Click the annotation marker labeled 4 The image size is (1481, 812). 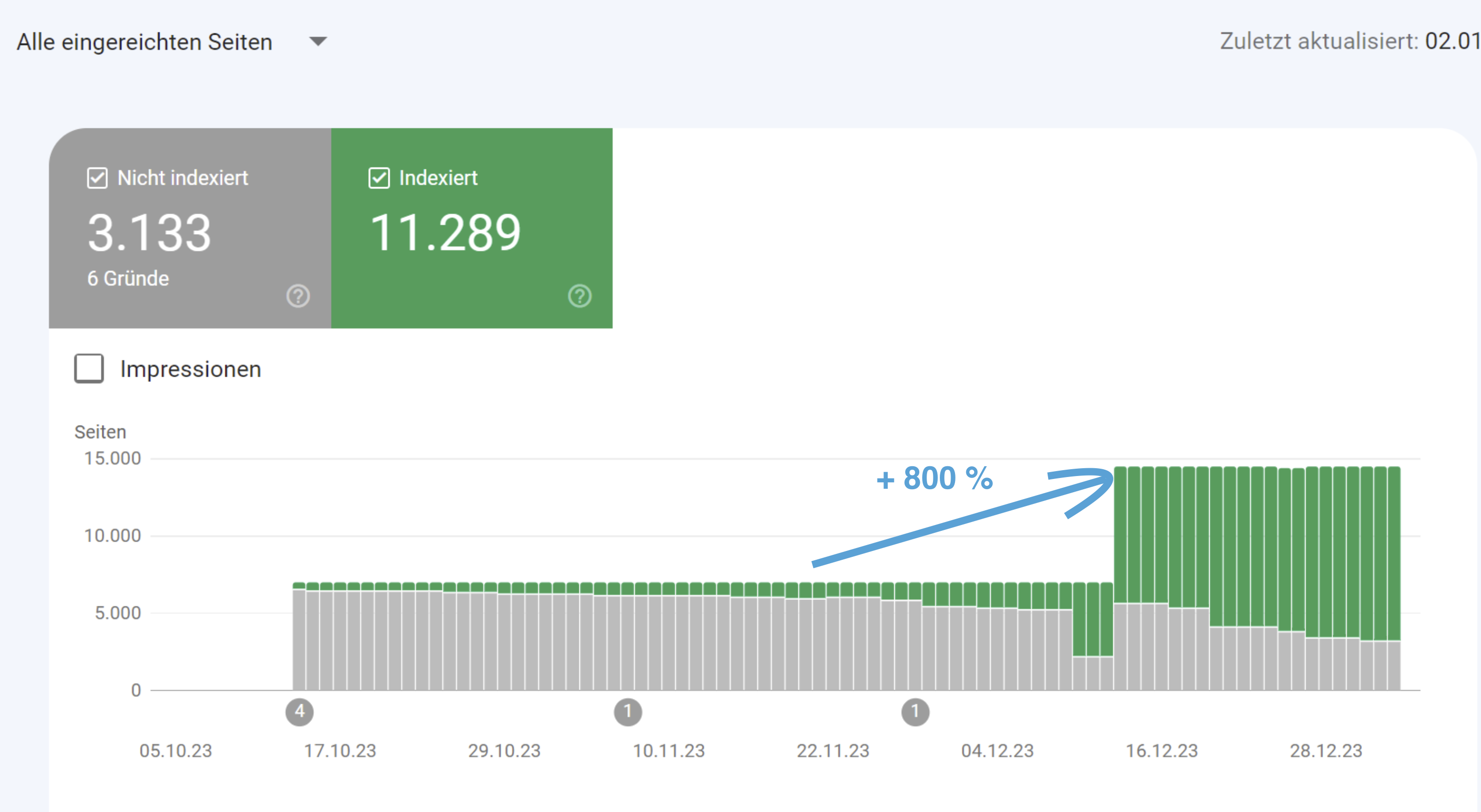click(x=300, y=712)
